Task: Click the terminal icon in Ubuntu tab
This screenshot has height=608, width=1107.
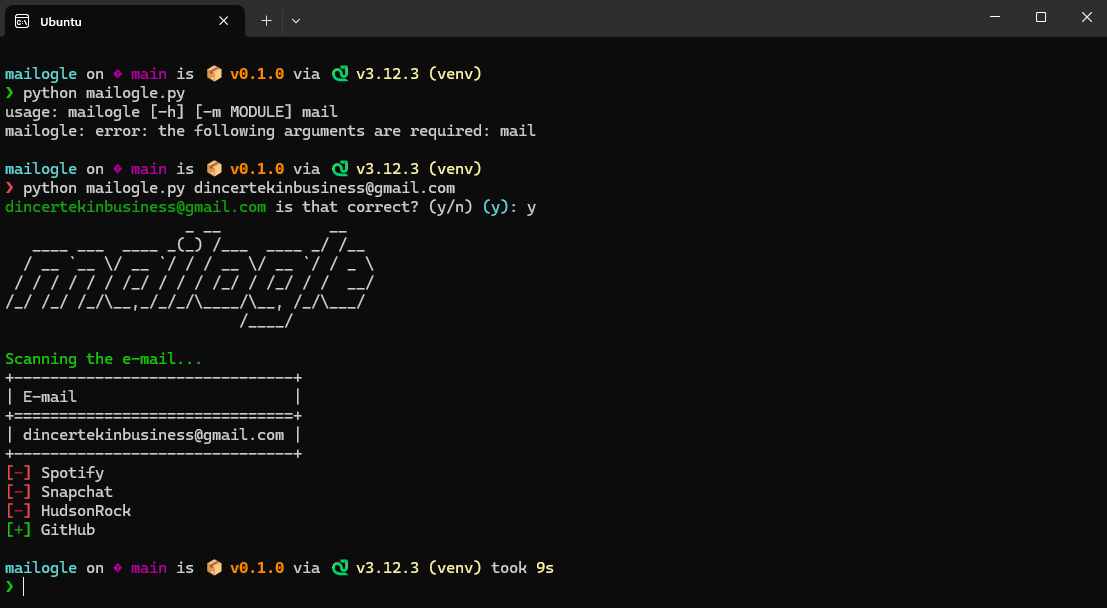Action: [22, 21]
